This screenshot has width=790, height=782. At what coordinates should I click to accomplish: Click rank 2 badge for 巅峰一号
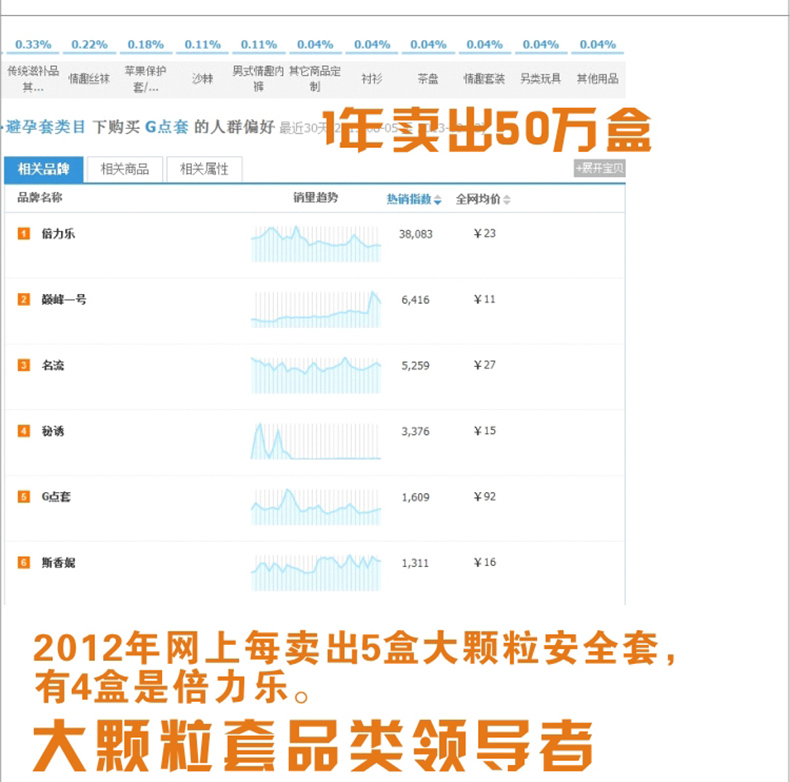[24, 299]
